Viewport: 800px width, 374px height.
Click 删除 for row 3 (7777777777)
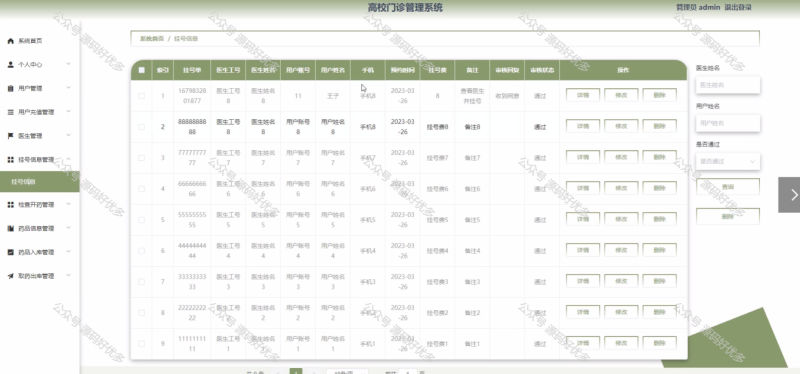[659, 158]
